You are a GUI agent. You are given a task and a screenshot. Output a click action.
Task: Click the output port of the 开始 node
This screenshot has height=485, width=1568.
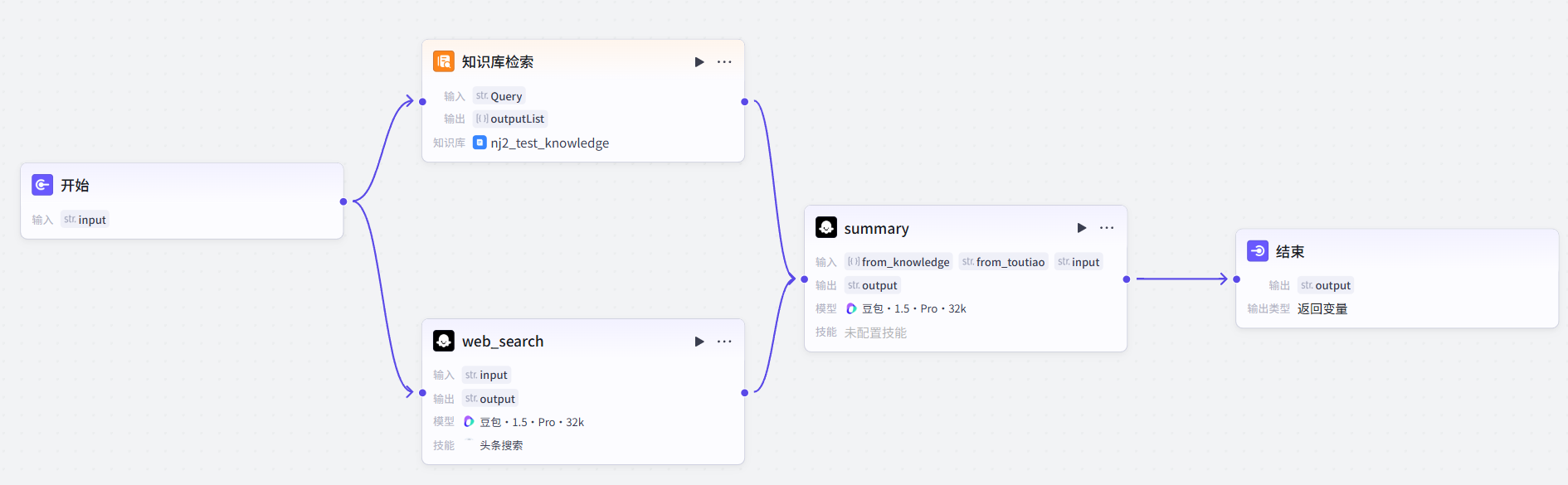point(343,201)
